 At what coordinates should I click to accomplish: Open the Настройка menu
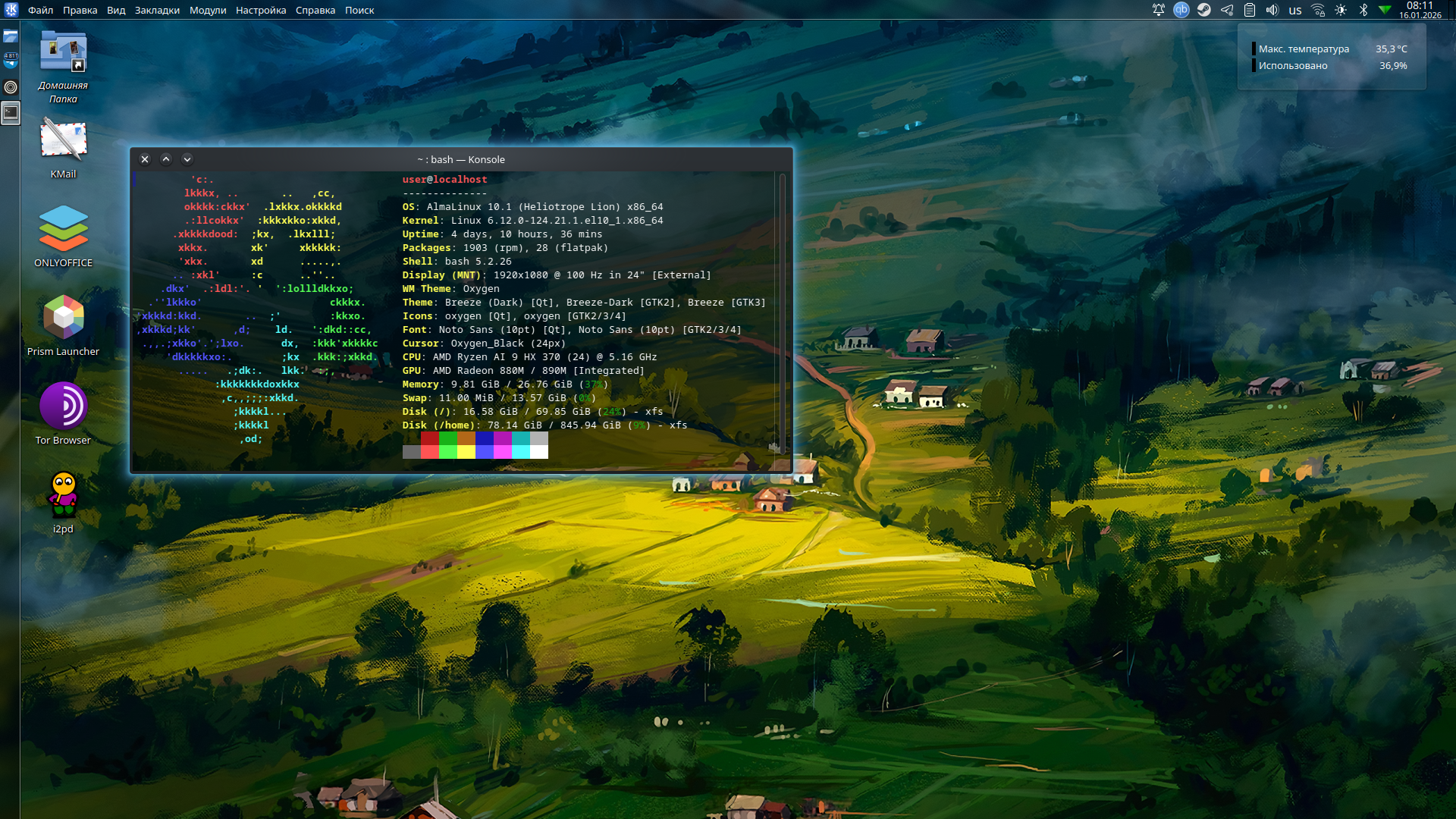tap(260, 10)
